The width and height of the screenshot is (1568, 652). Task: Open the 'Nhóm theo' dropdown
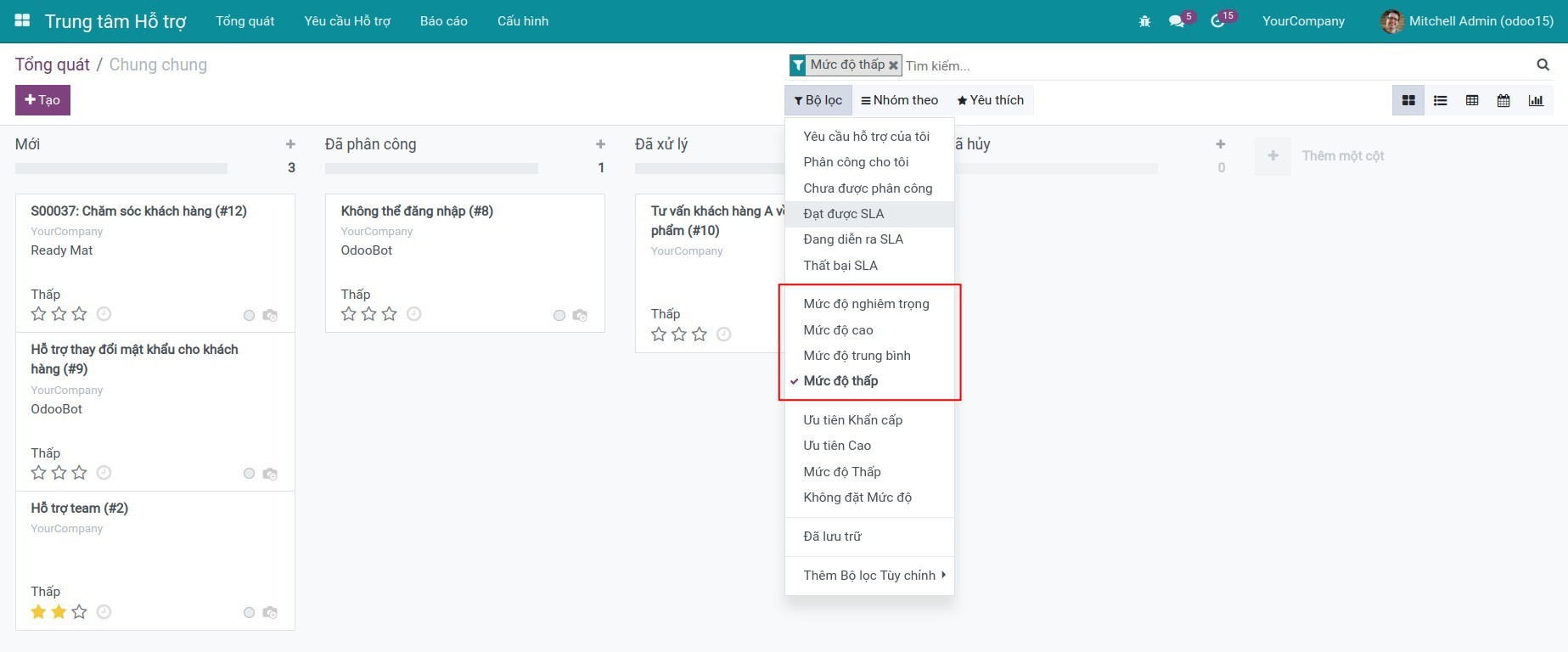point(899,100)
